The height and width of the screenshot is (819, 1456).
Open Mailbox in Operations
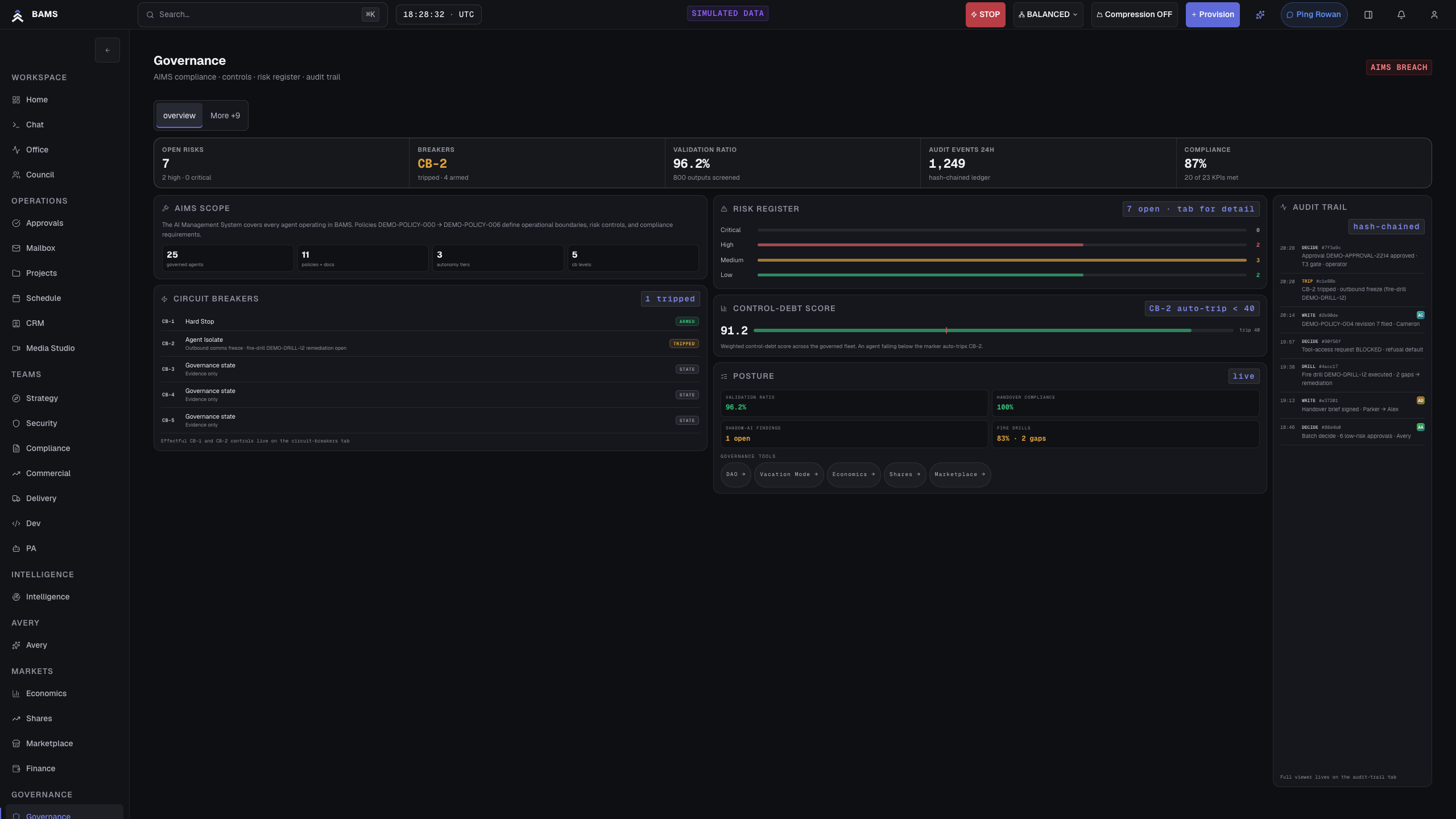pos(64,248)
